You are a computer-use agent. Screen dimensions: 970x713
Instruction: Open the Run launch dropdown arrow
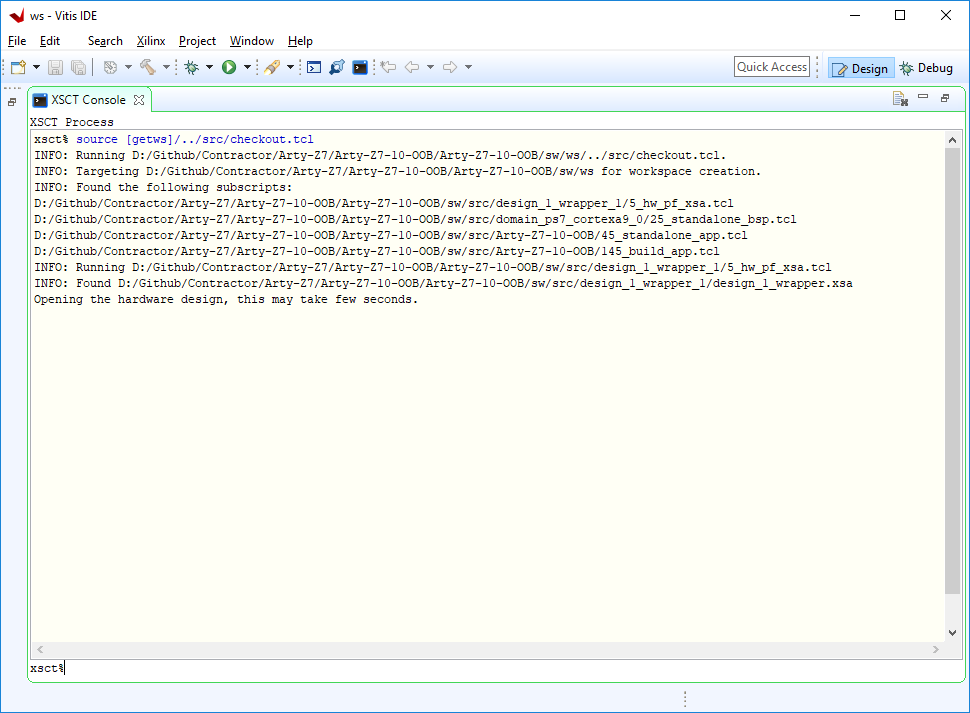(247, 67)
